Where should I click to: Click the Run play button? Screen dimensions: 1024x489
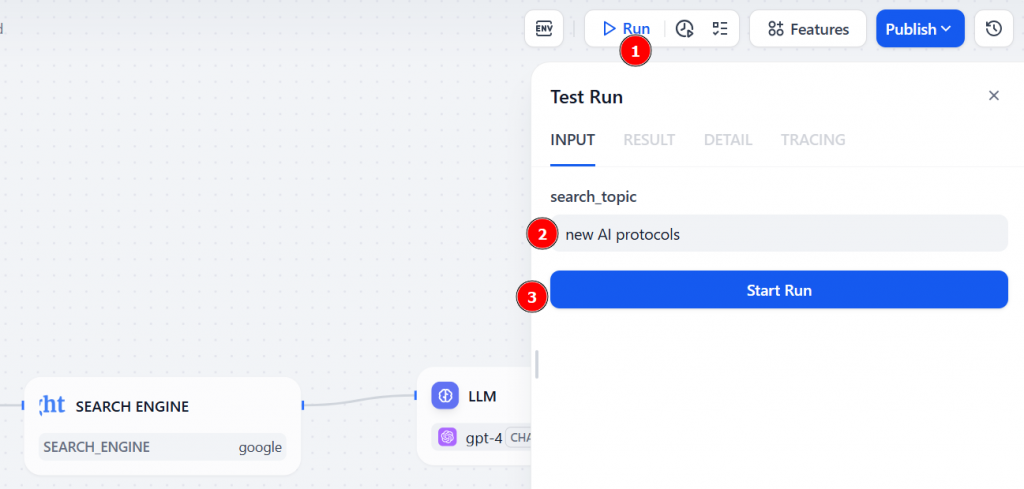click(626, 29)
